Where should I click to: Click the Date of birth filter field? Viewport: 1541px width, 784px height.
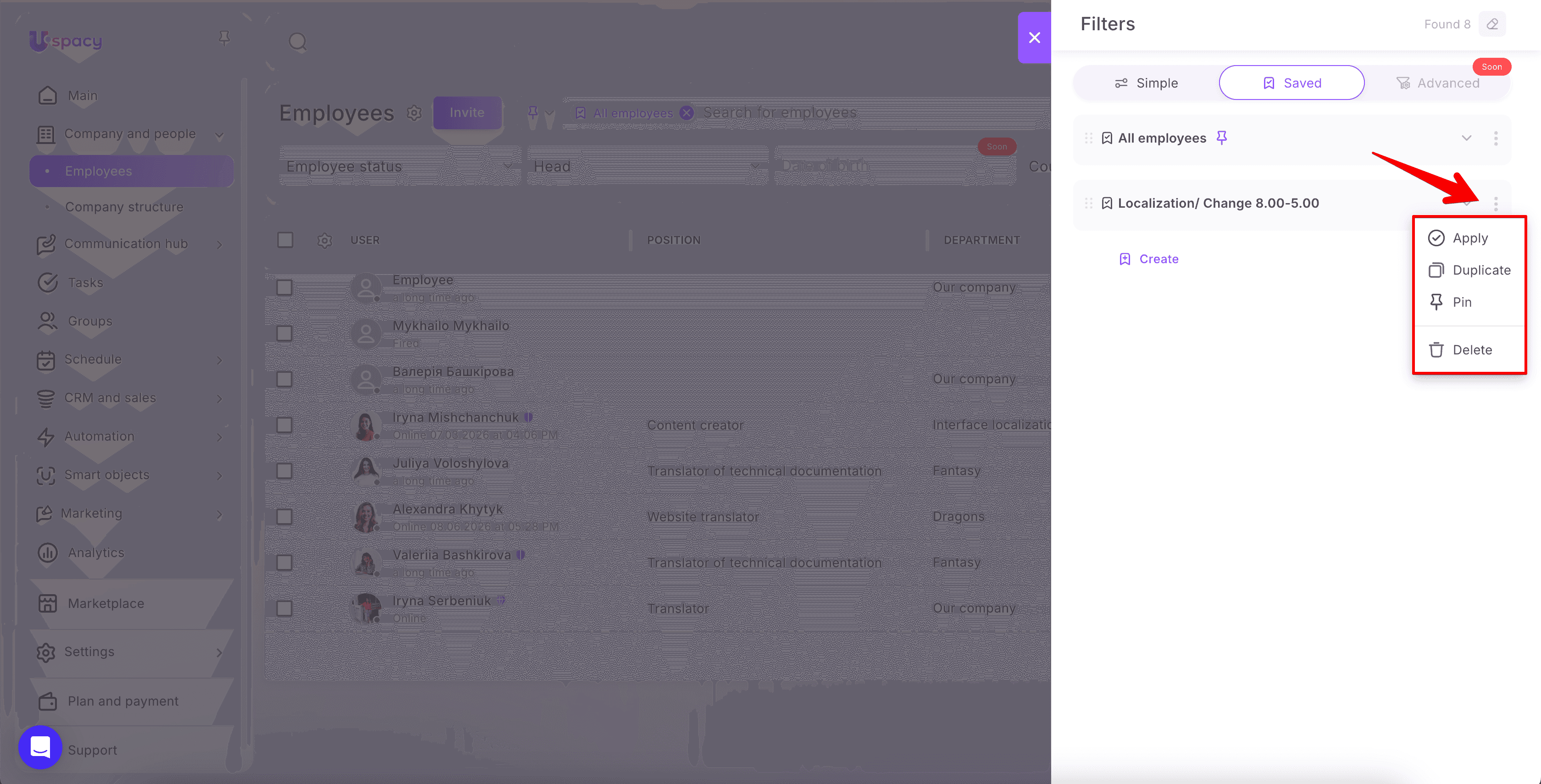(x=895, y=166)
